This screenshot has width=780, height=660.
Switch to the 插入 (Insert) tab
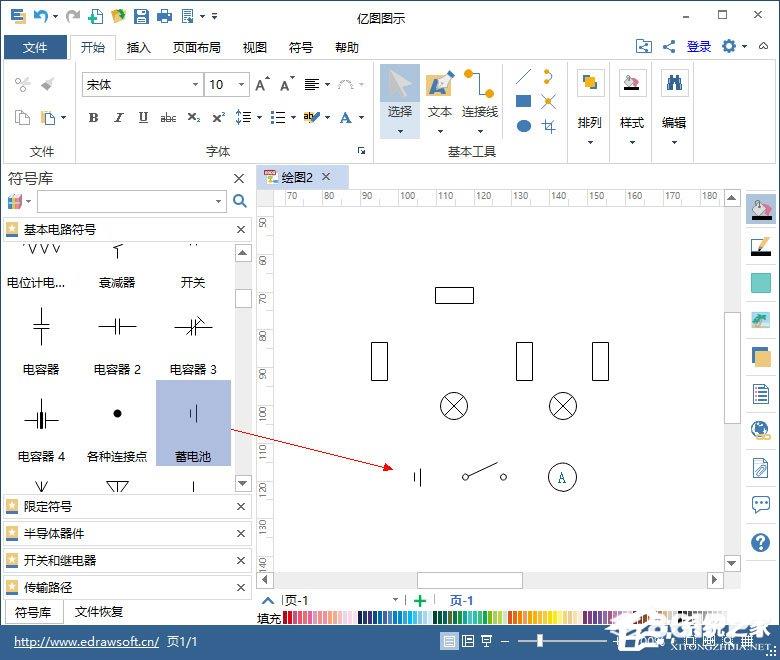[x=138, y=47]
